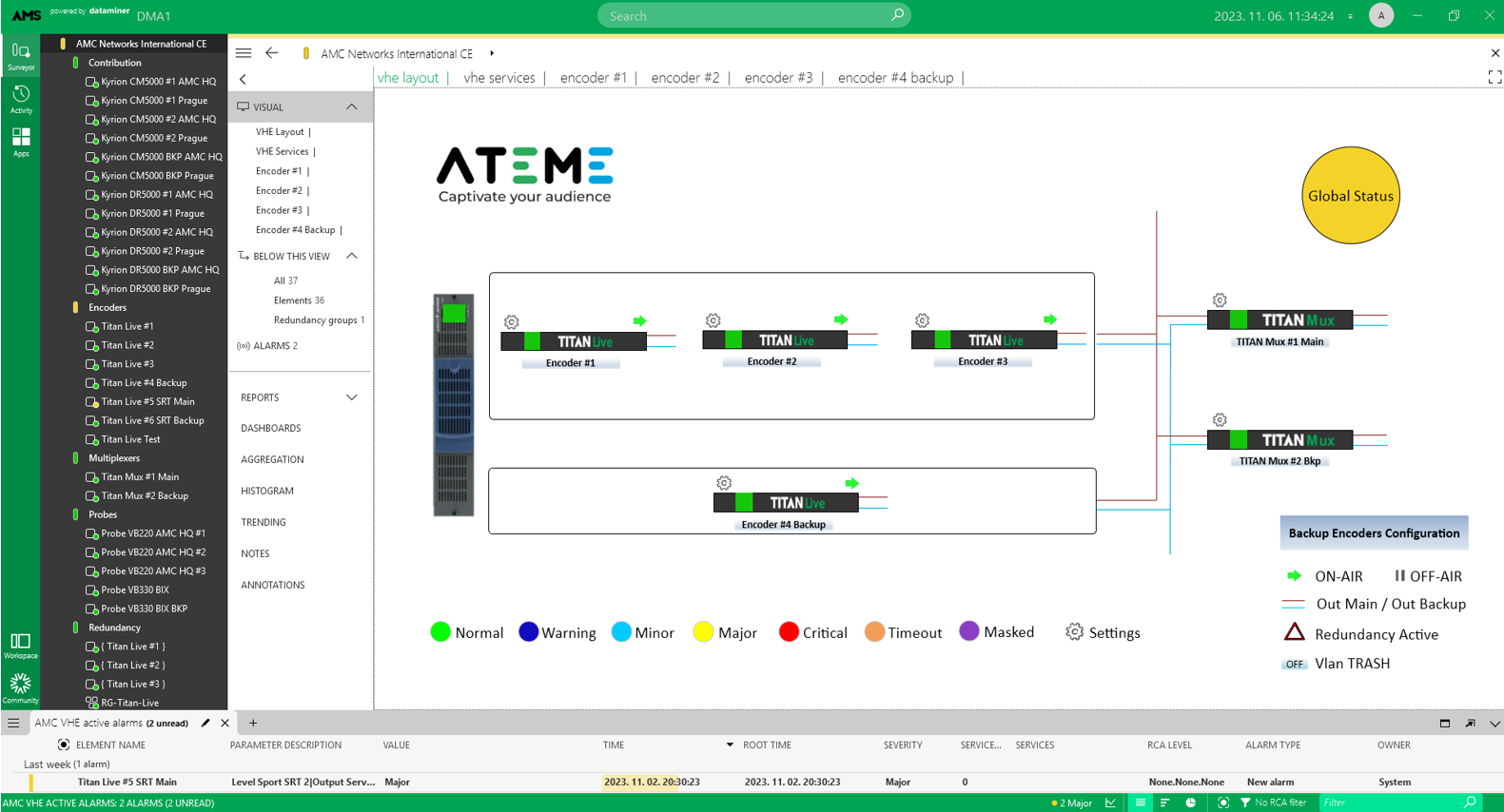1504x812 pixels.
Task: Select Probe VB330 BIX BKP in tree
Action: pos(144,609)
